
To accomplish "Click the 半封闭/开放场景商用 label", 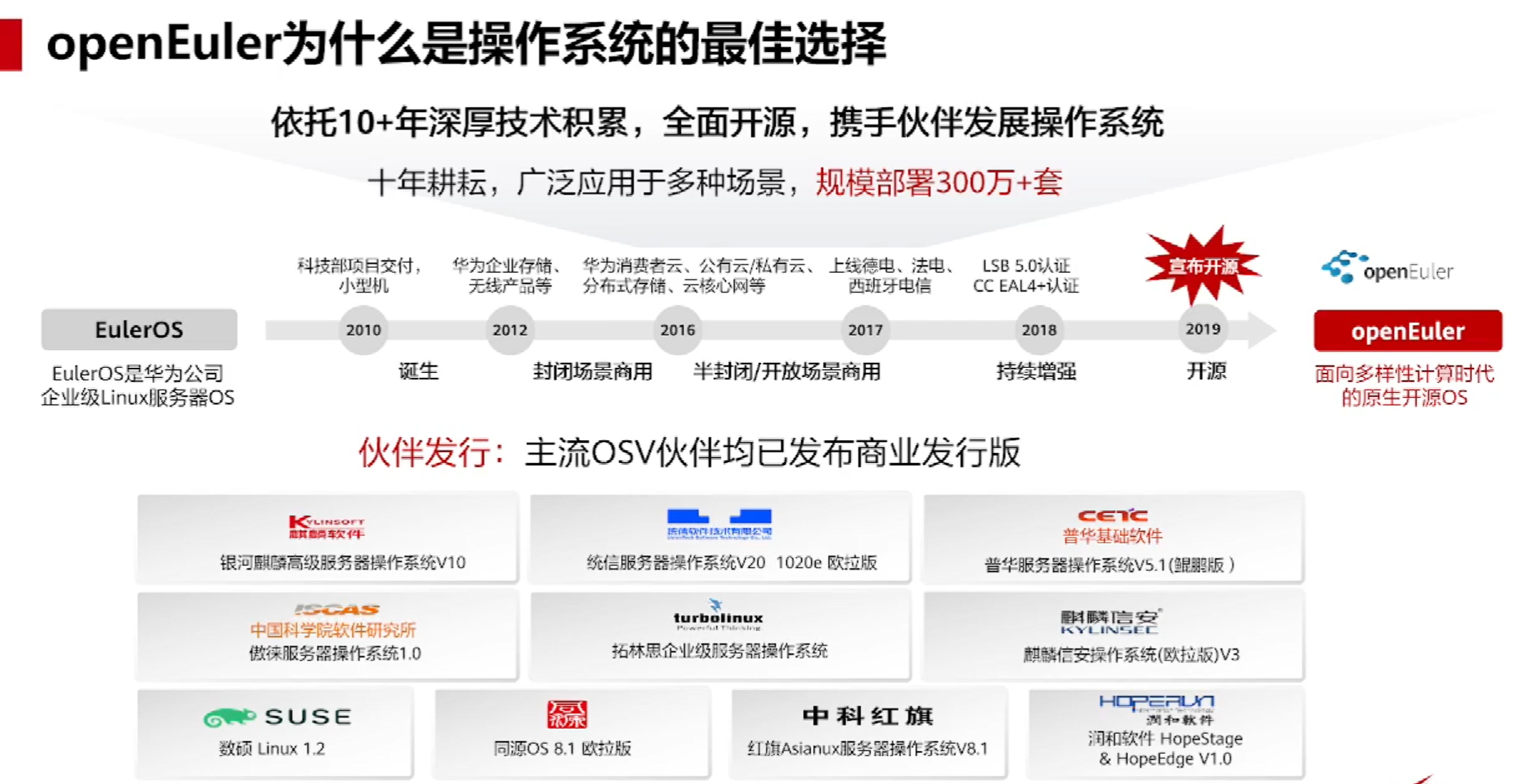I will [787, 371].
